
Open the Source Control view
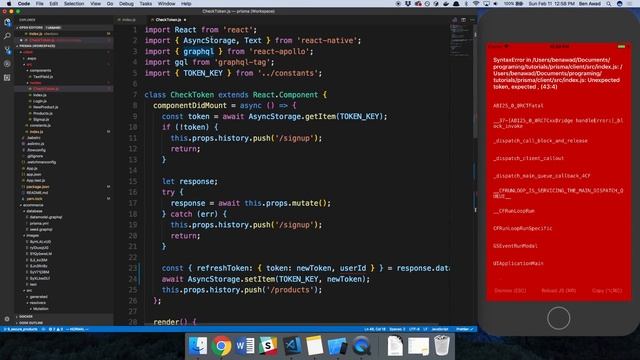click(x=7, y=50)
